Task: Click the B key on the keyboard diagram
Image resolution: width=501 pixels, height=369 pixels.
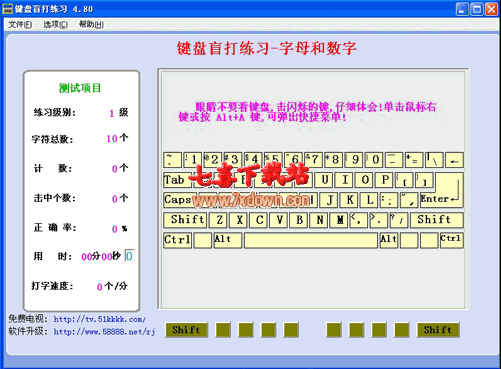Action: (x=299, y=220)
